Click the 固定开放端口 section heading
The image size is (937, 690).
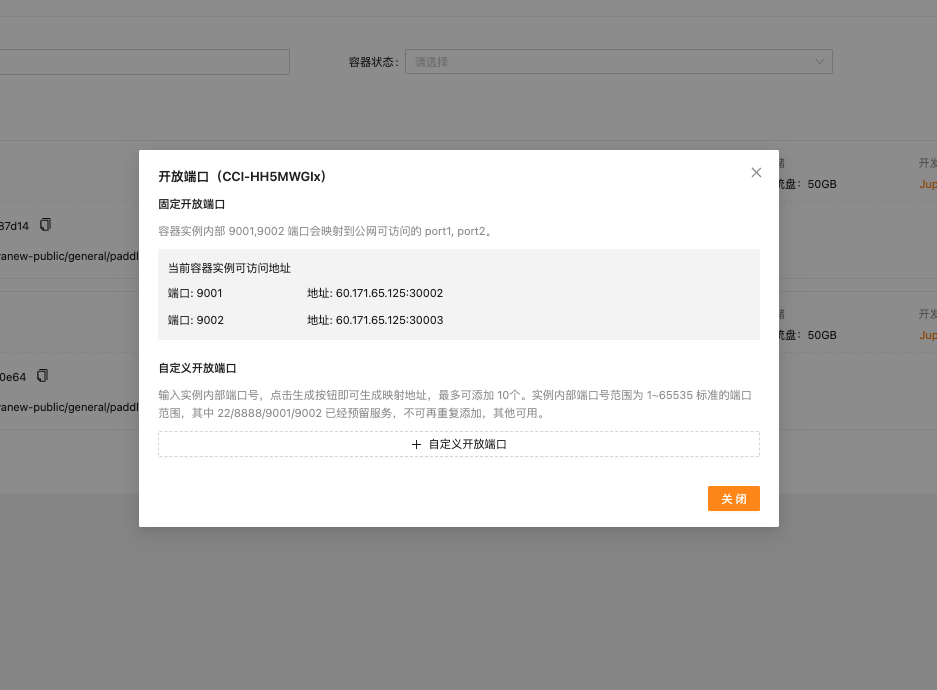point(191,204)
